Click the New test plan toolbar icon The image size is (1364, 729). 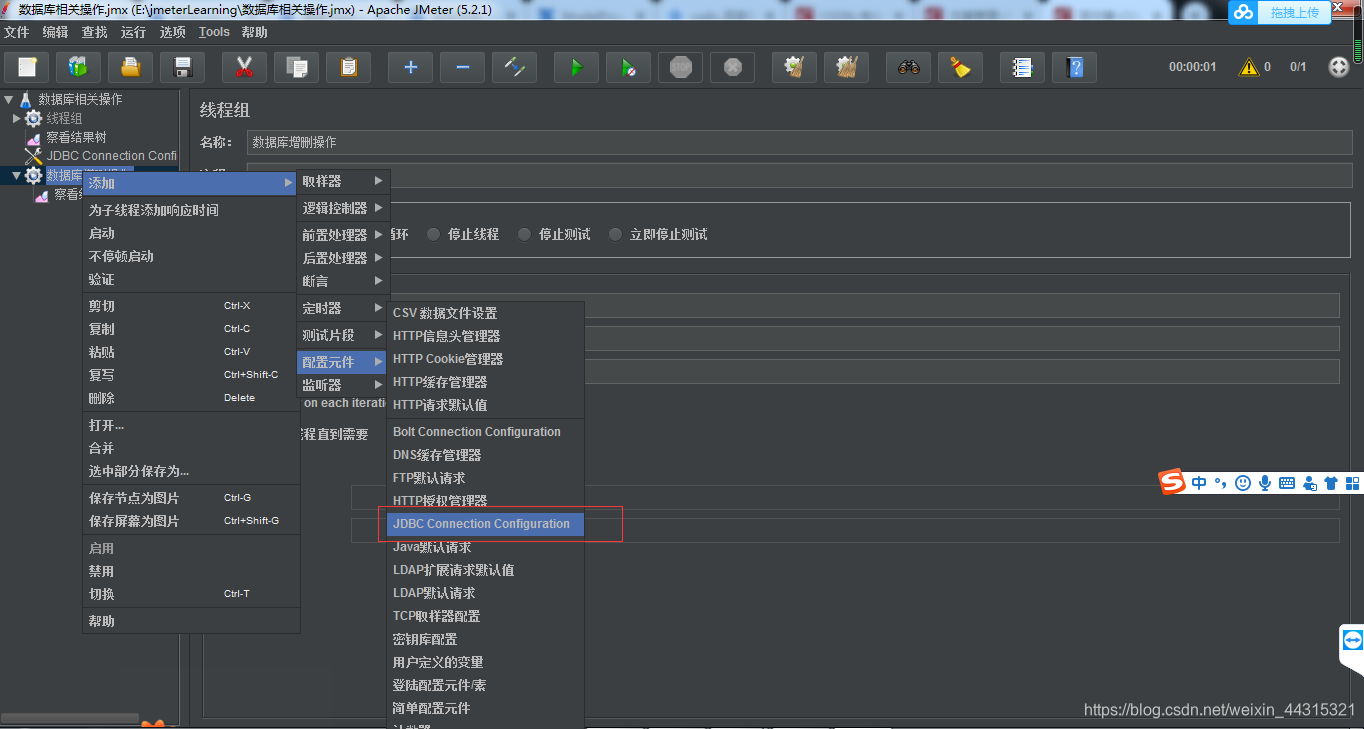pyautogui.click(x=27, y=67)
